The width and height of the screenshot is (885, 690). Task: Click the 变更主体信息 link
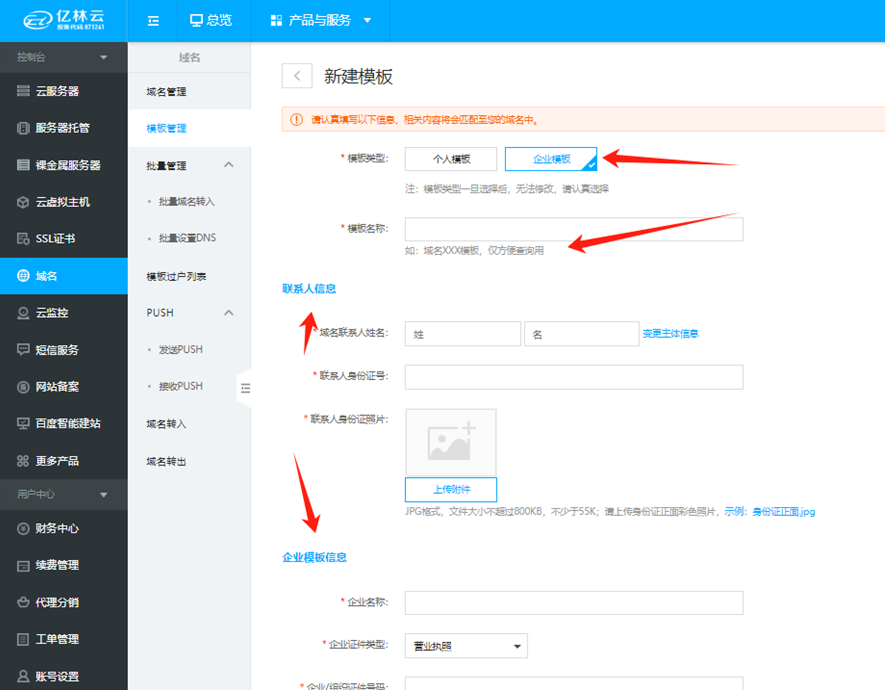tap(670, 334)
